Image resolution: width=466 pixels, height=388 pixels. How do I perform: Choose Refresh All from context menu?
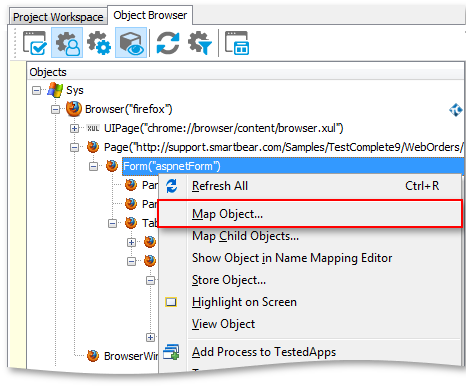pos(310,186)
